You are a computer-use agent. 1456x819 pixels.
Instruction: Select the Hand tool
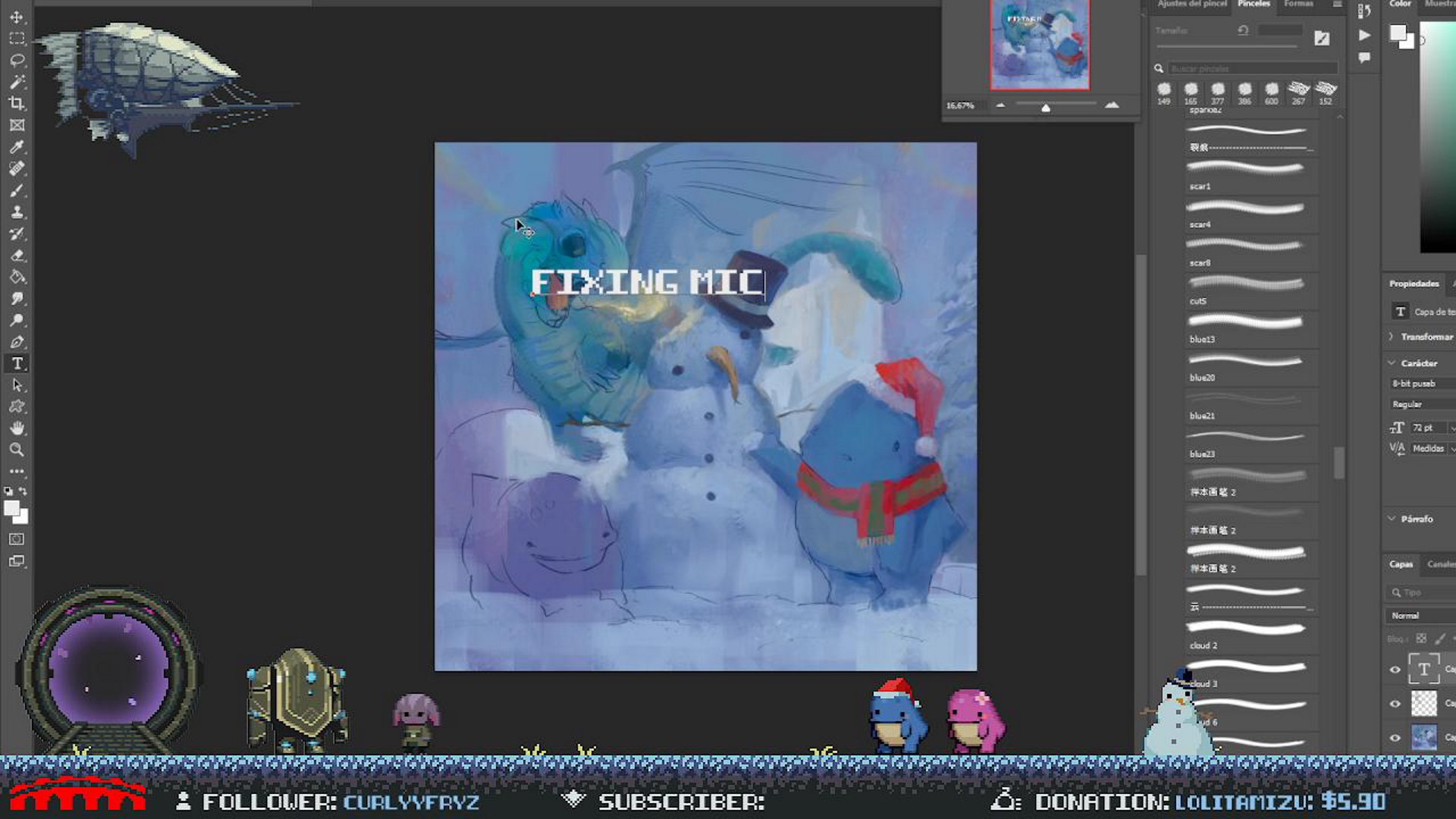tap(17, 428)
